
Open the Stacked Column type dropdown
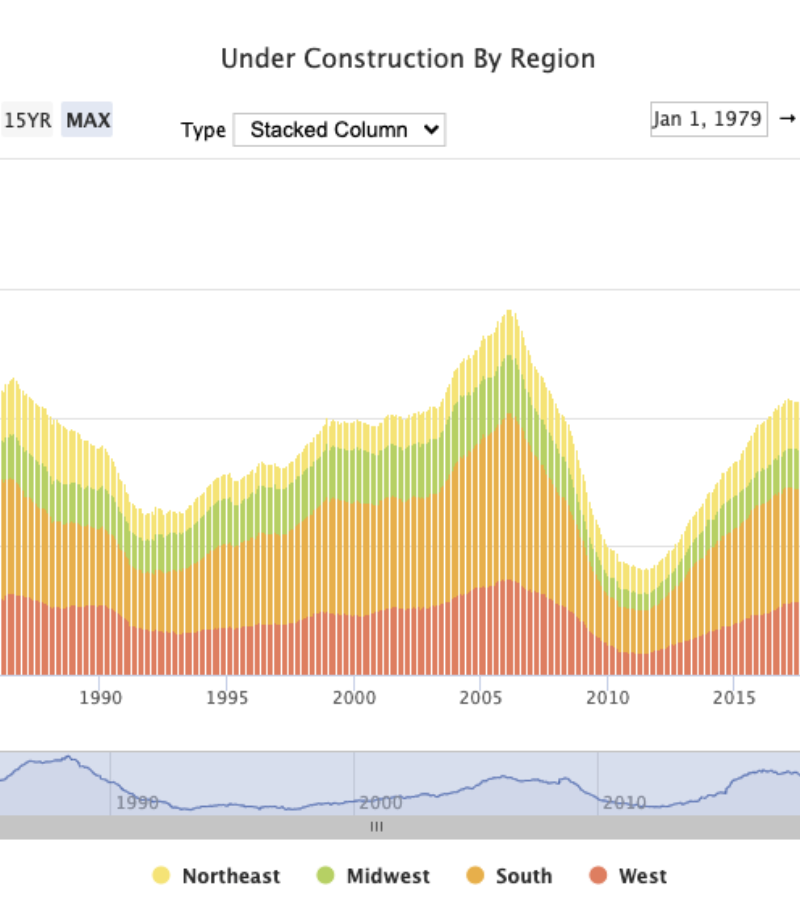339,130
